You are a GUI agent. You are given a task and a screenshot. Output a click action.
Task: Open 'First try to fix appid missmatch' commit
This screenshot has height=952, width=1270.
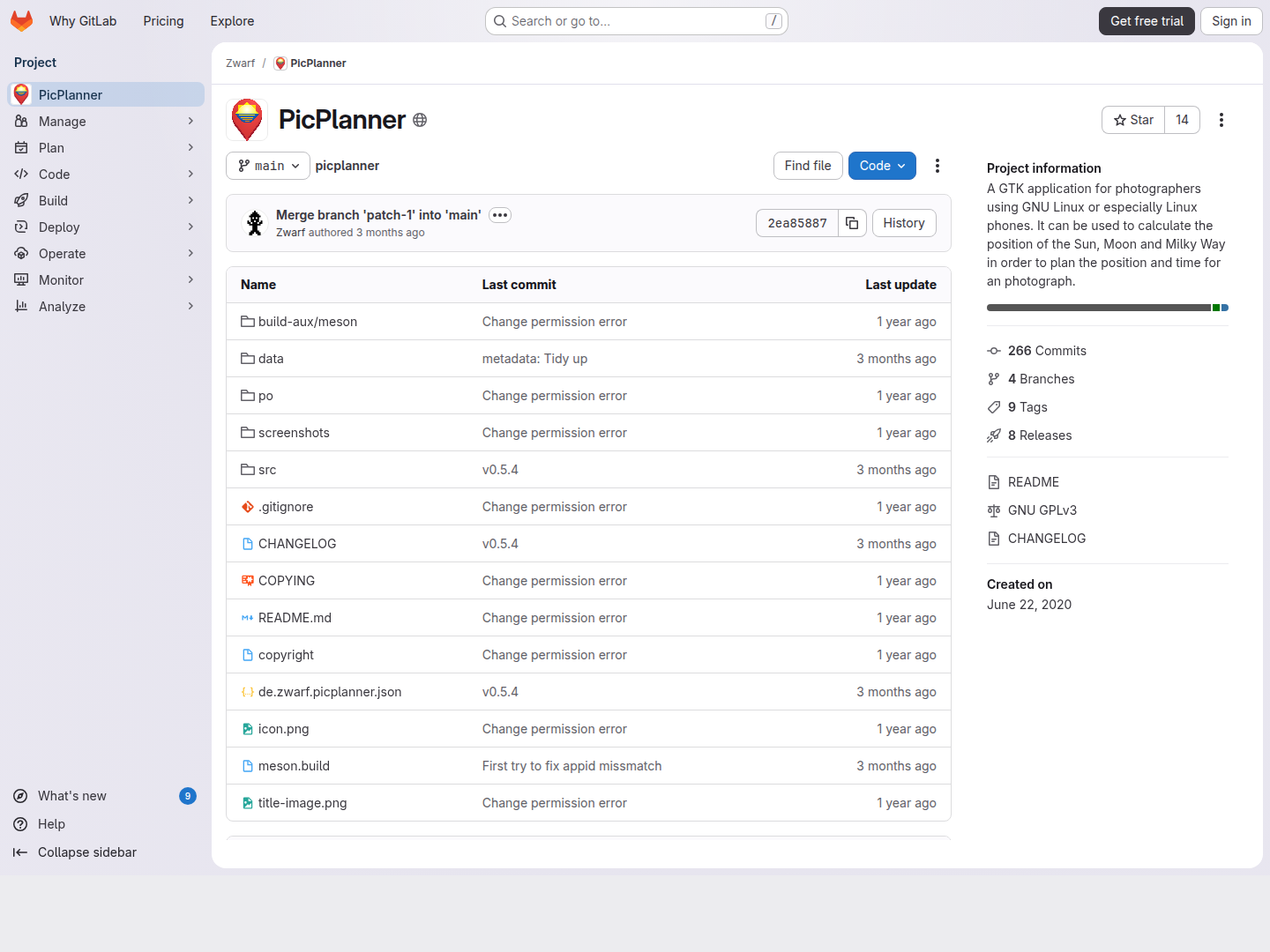pos(571,766)
